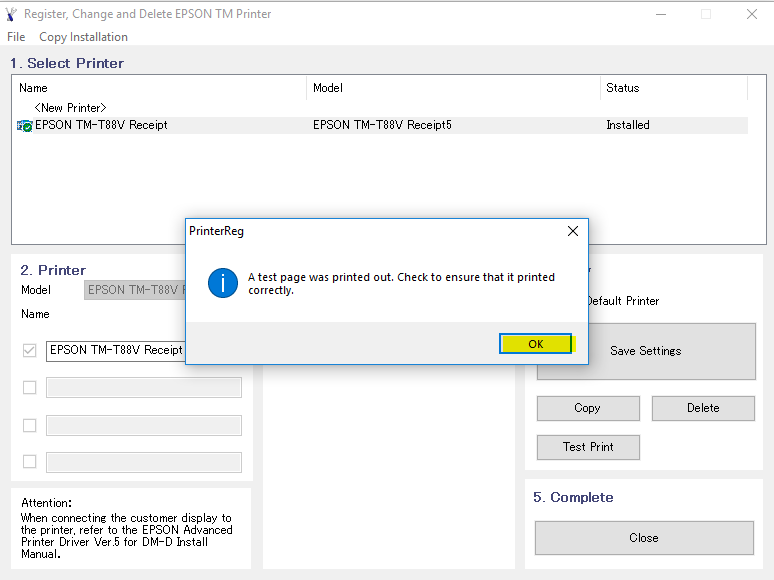Image resolution: width=774 pixels, height=580 pixels.
Task: Click the application icon in title bar
Action: pos(11,14)
